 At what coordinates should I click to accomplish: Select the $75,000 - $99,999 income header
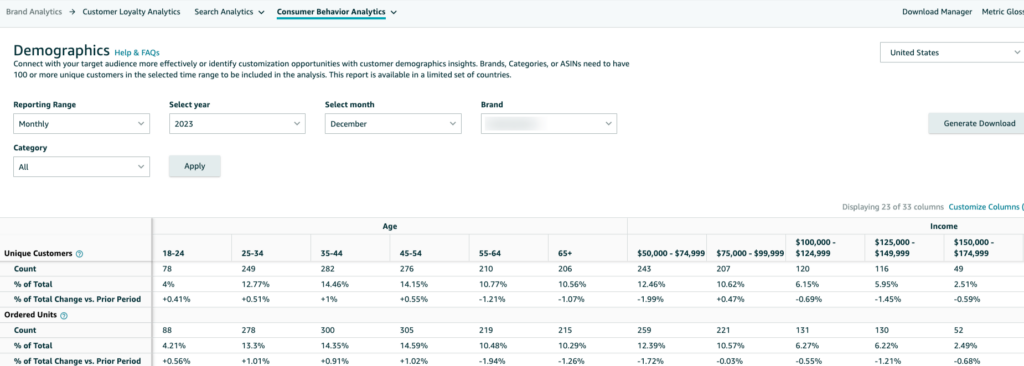pyautogui.click(x=750, y=253)
